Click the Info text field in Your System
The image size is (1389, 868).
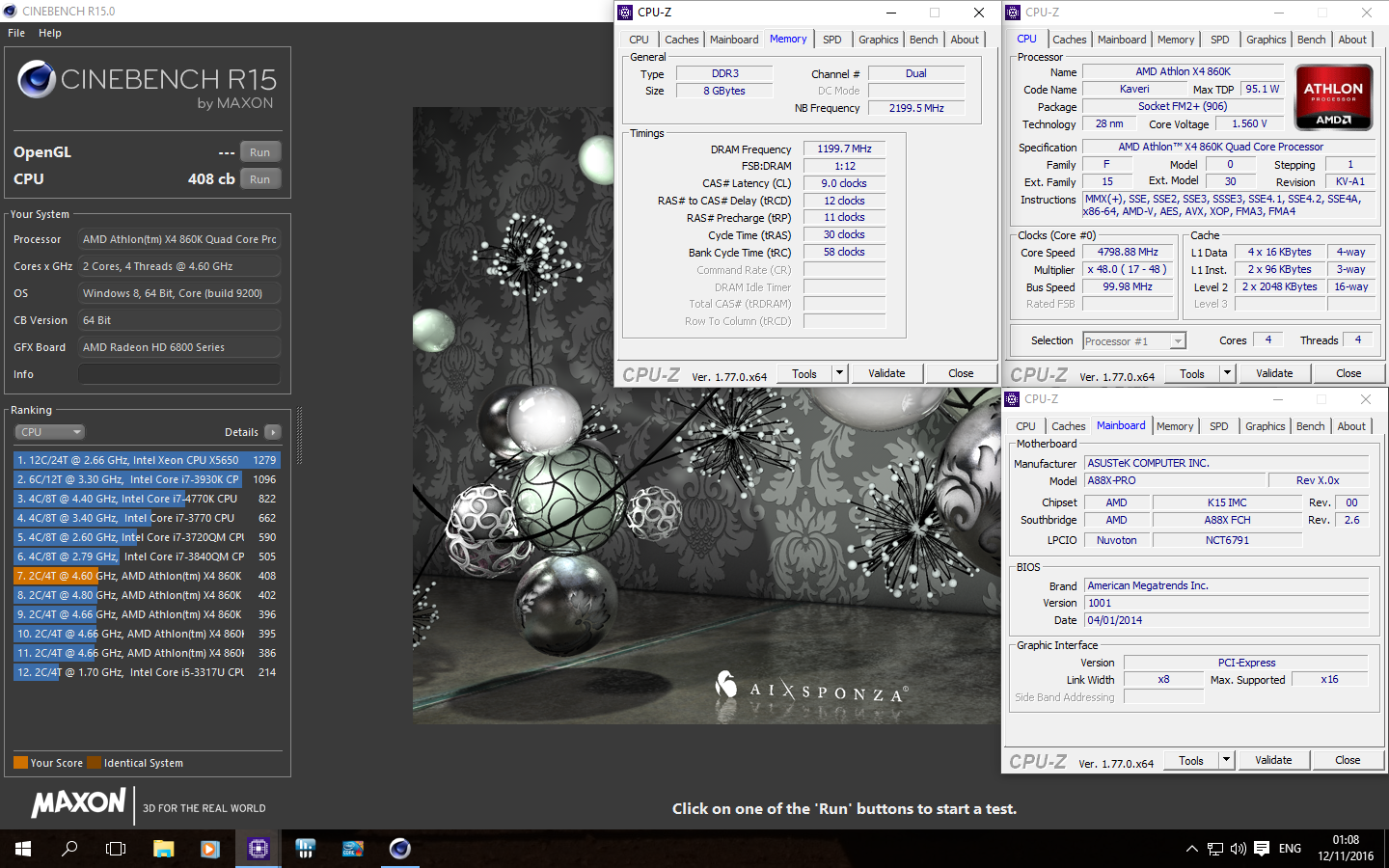click(179, 374)
